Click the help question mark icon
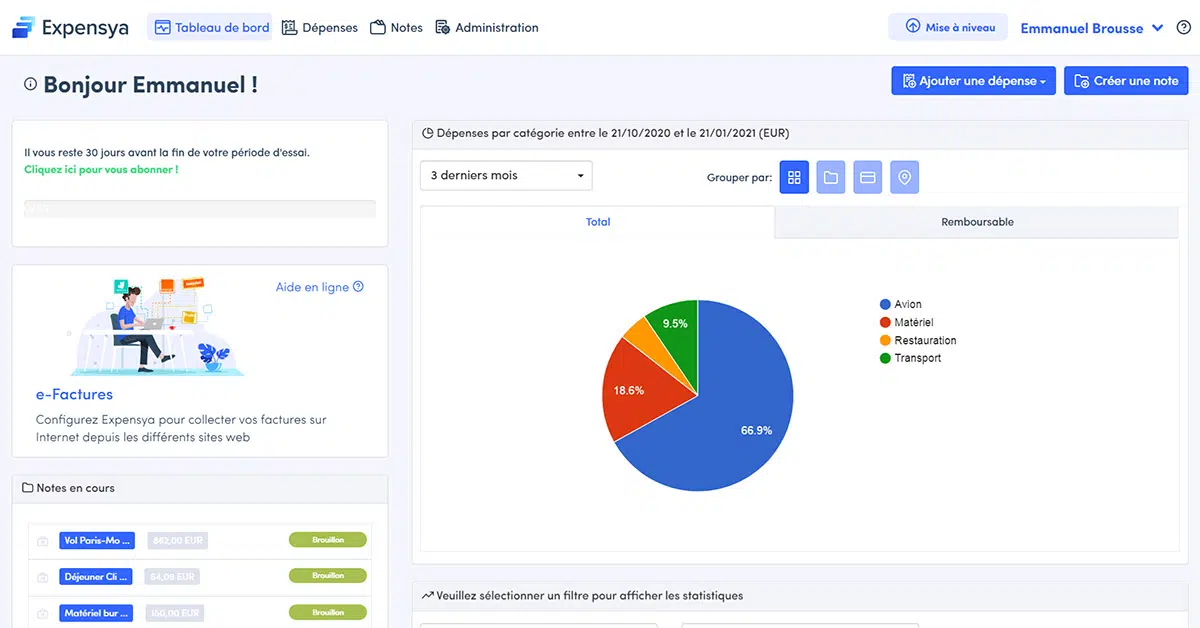1200x628 pixels. [1183, 28]
